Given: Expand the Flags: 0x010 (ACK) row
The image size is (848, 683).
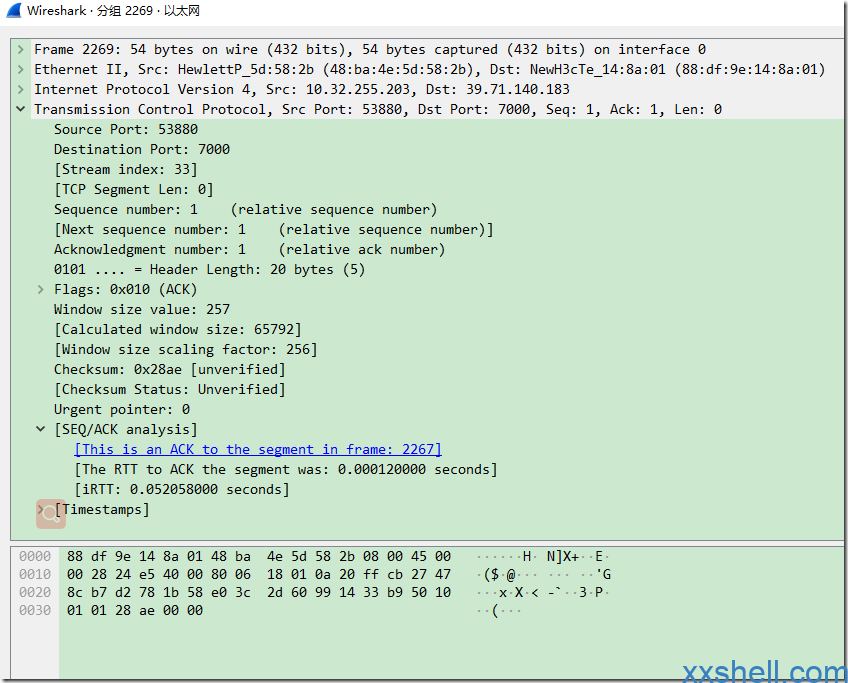Looking at the screenshot, I should click(41, 290).
